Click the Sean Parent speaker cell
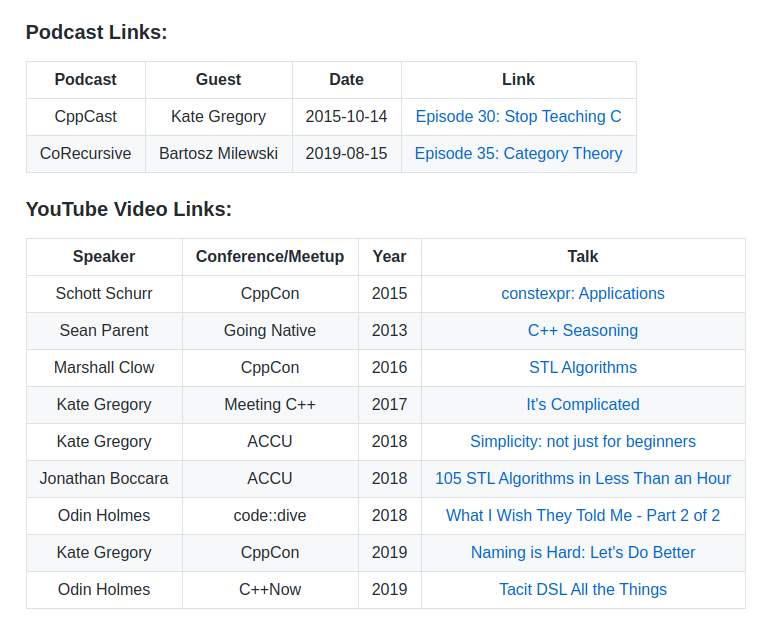This screenshot has width=776, height=629. [x=104, y=331]
